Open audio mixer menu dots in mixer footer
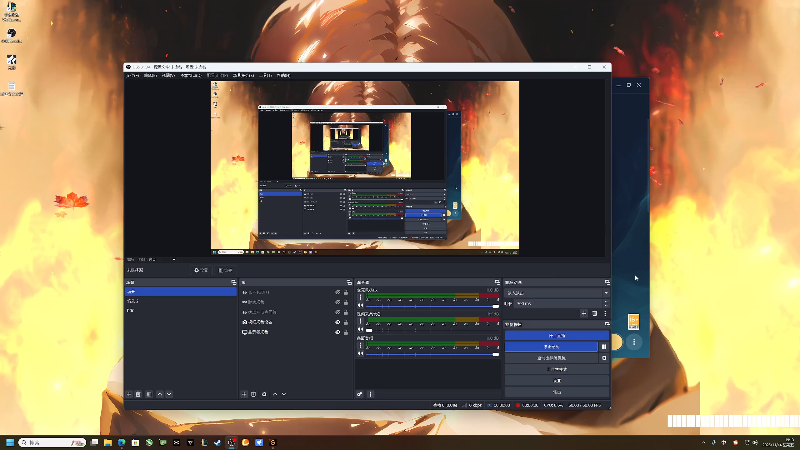This screenshot has height=450, width=800. 371,394
